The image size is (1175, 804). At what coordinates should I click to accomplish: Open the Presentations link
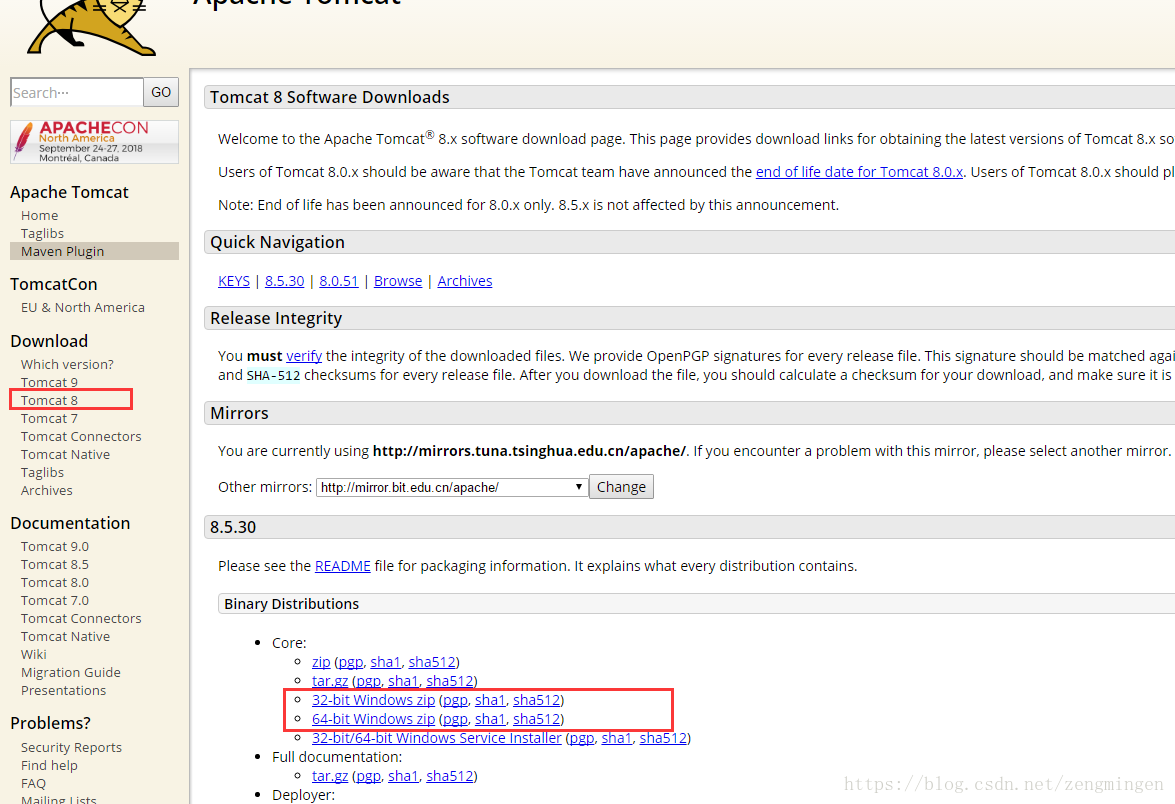coord(64,691)
